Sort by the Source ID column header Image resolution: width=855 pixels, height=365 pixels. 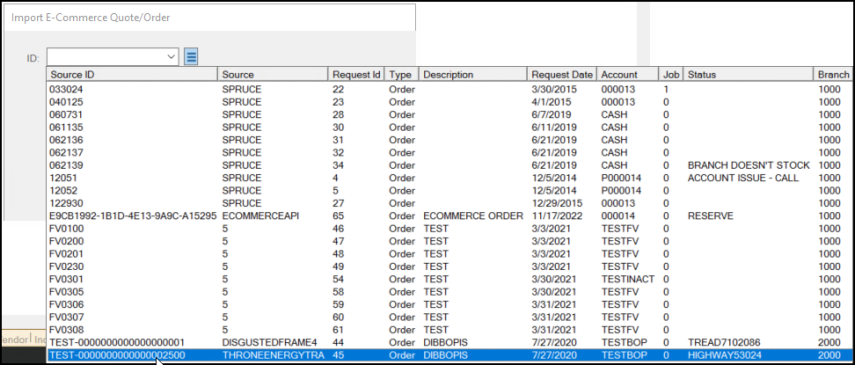(132, 75)
